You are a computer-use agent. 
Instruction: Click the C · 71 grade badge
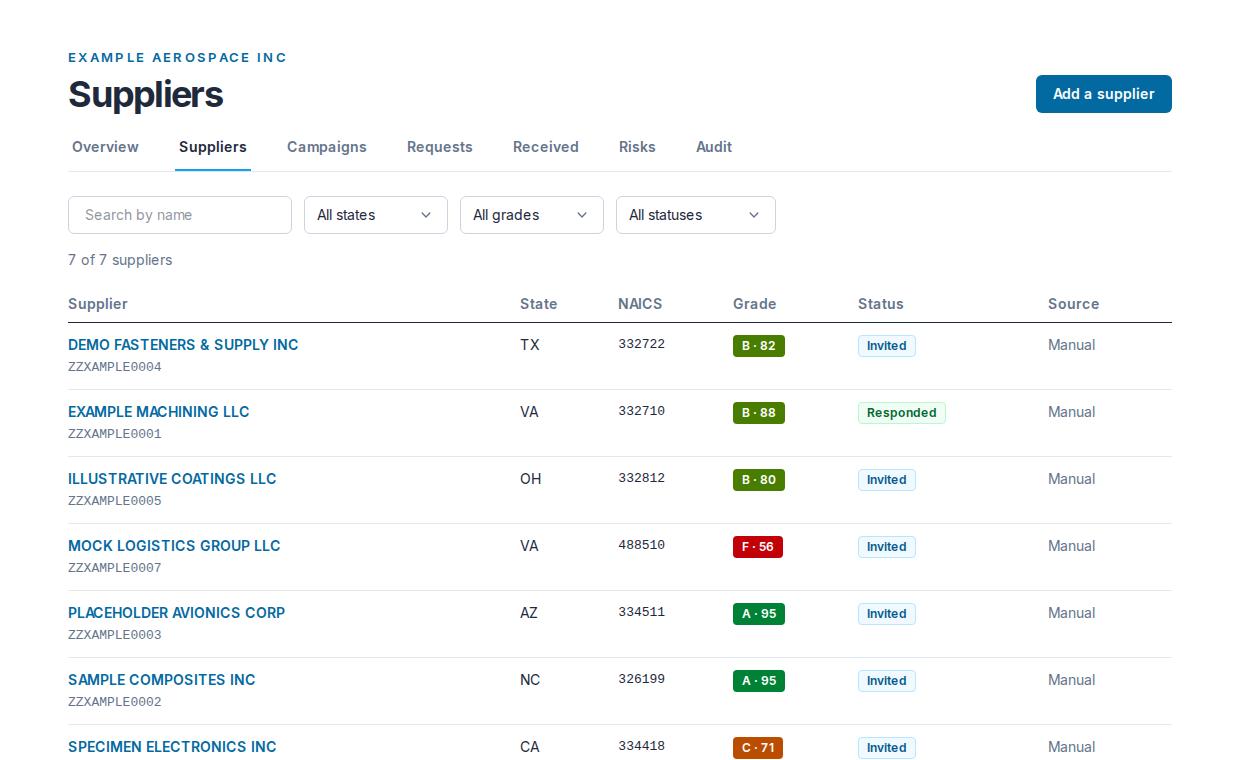click(x=758, y=748)
